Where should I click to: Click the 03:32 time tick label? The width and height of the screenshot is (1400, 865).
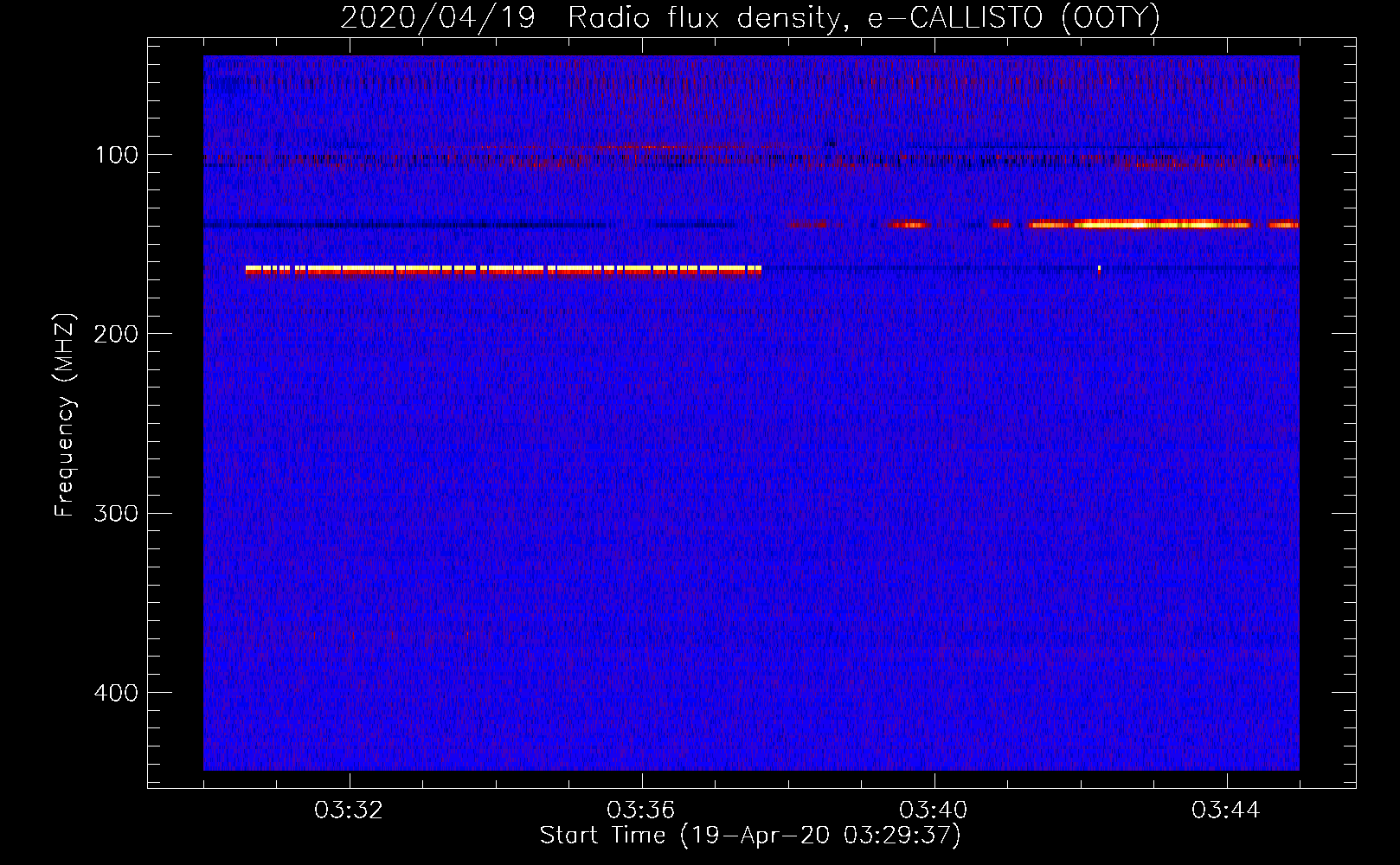pyautogui.click(x=350, y=811)
